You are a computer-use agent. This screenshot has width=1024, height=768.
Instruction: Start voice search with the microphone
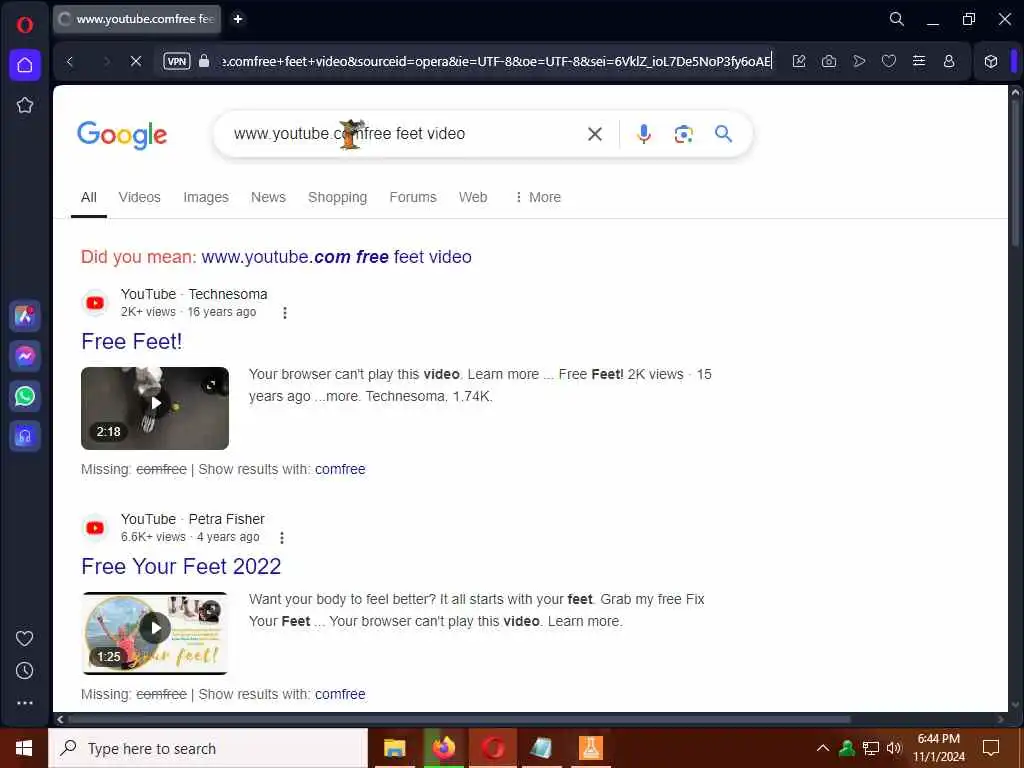[x=644, y=134]
